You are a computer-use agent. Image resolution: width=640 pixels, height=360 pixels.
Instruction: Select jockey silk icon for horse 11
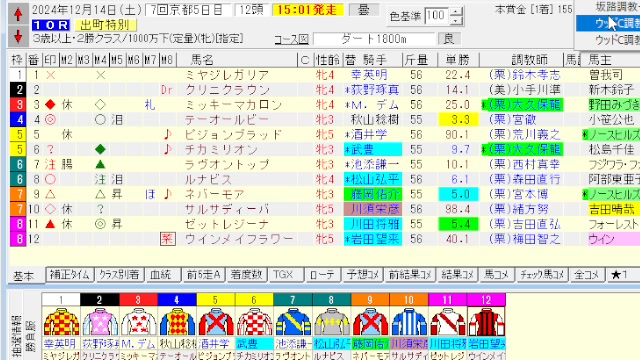tap(447, 322)
